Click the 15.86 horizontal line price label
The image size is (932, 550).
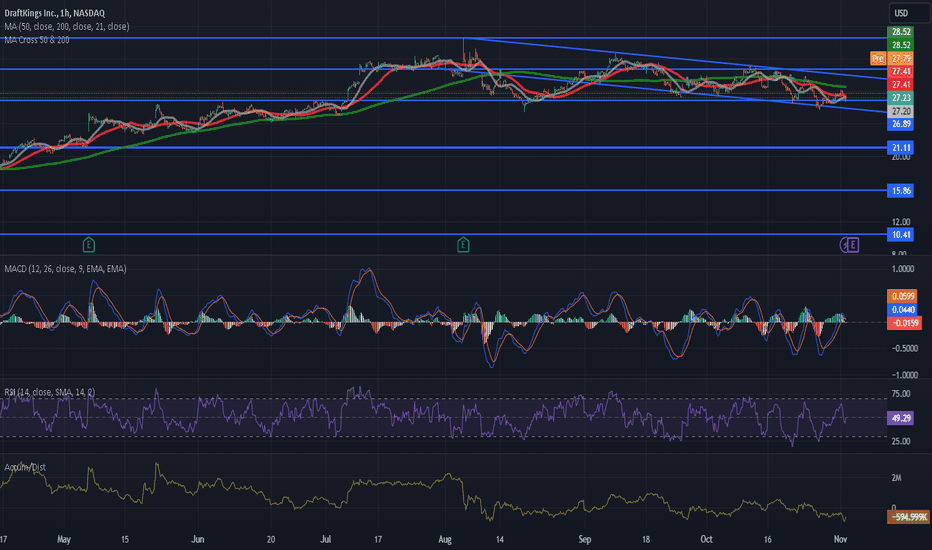(x=900, y=191)
